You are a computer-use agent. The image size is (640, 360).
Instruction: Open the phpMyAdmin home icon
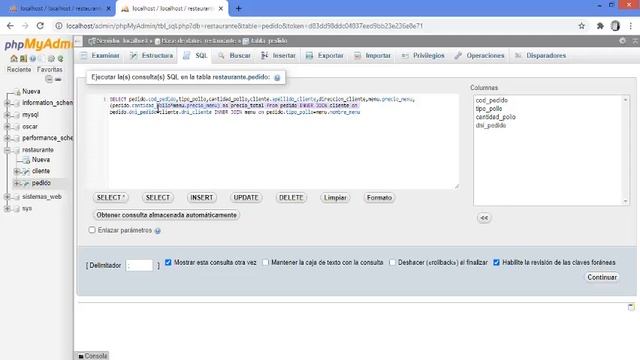(13, 59)
